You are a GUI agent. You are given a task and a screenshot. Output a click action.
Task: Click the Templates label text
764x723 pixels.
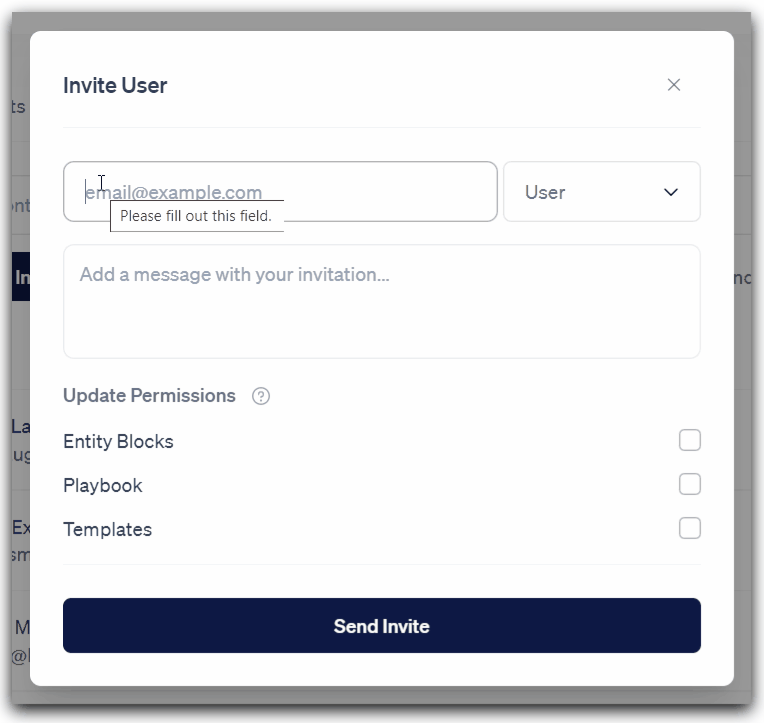click(108, 530)
